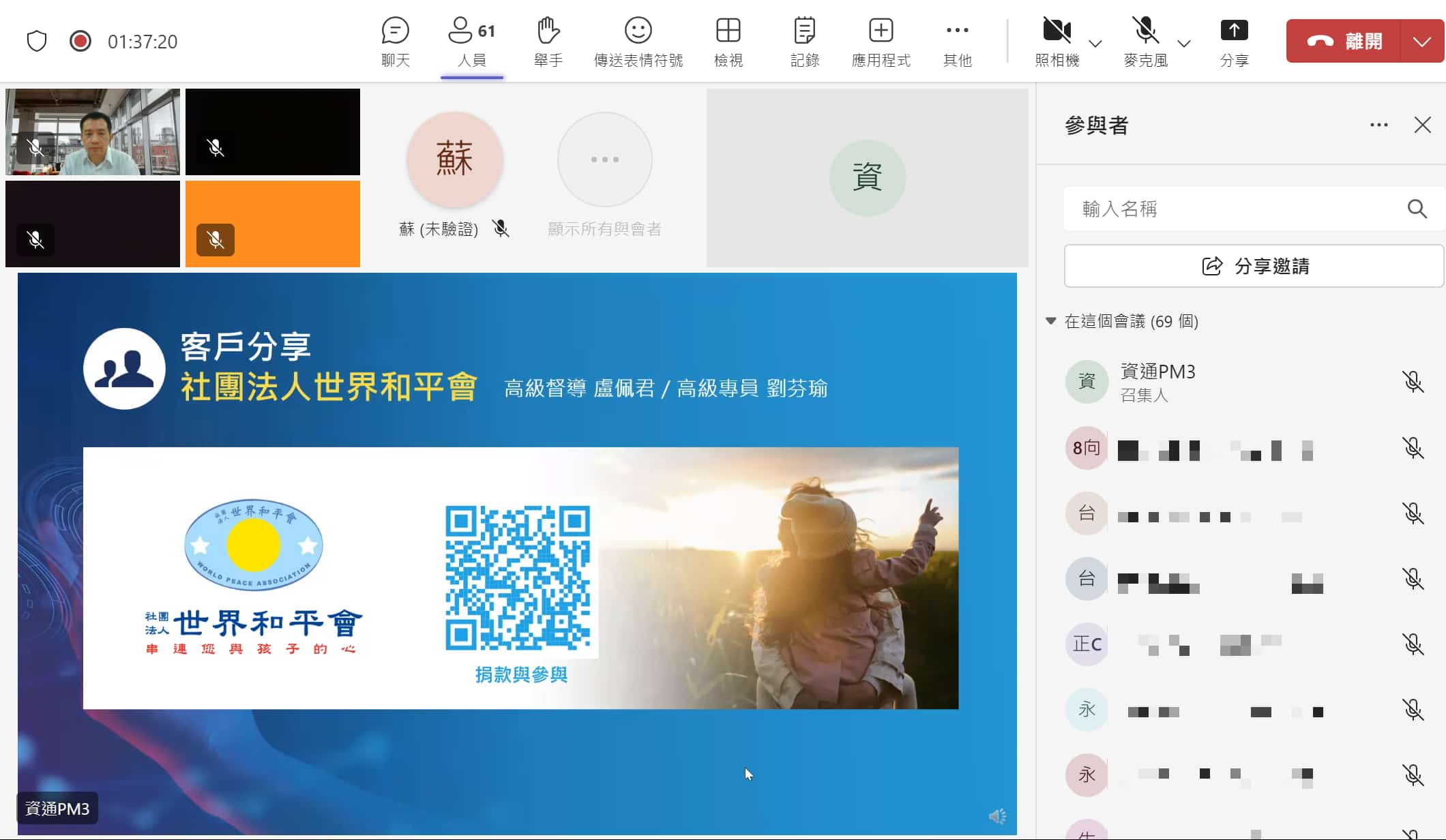
Task: Open 傳送表情符號 reactions menu
Action: 638,42
